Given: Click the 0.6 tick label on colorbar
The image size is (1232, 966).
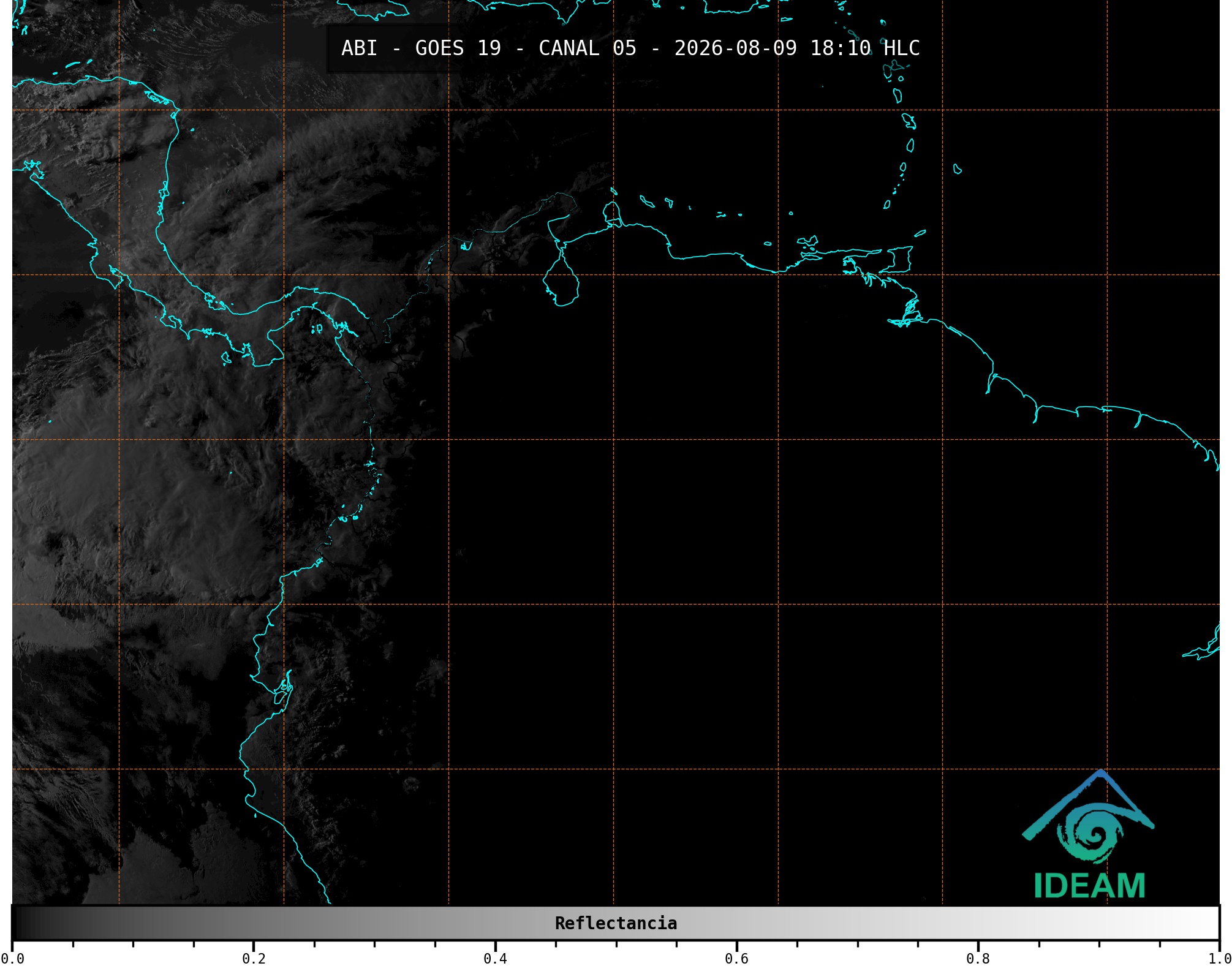Looking at the screenshot, I should tap(736, 959).
